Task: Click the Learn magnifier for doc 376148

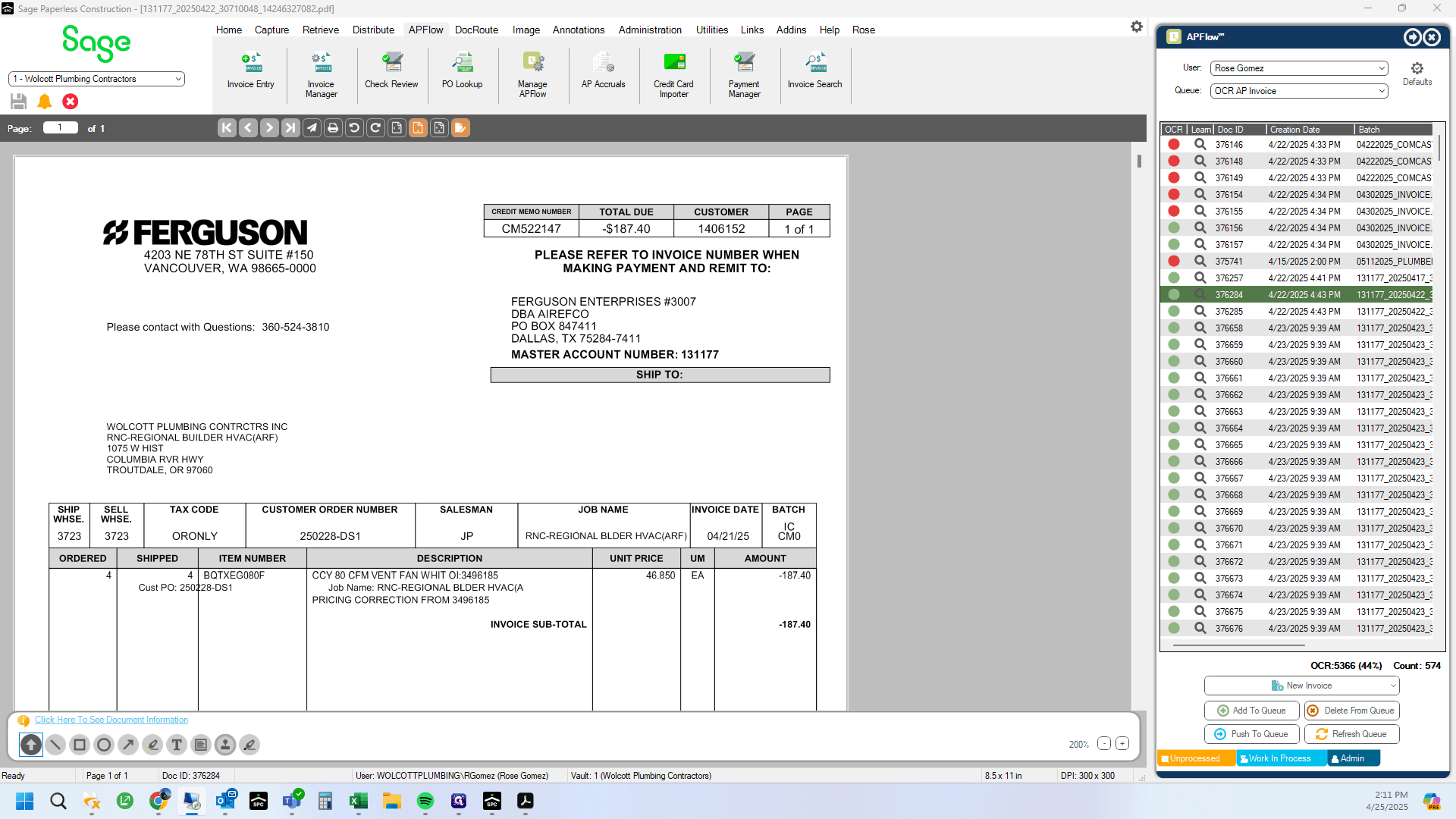Action: pos(1200,161)
